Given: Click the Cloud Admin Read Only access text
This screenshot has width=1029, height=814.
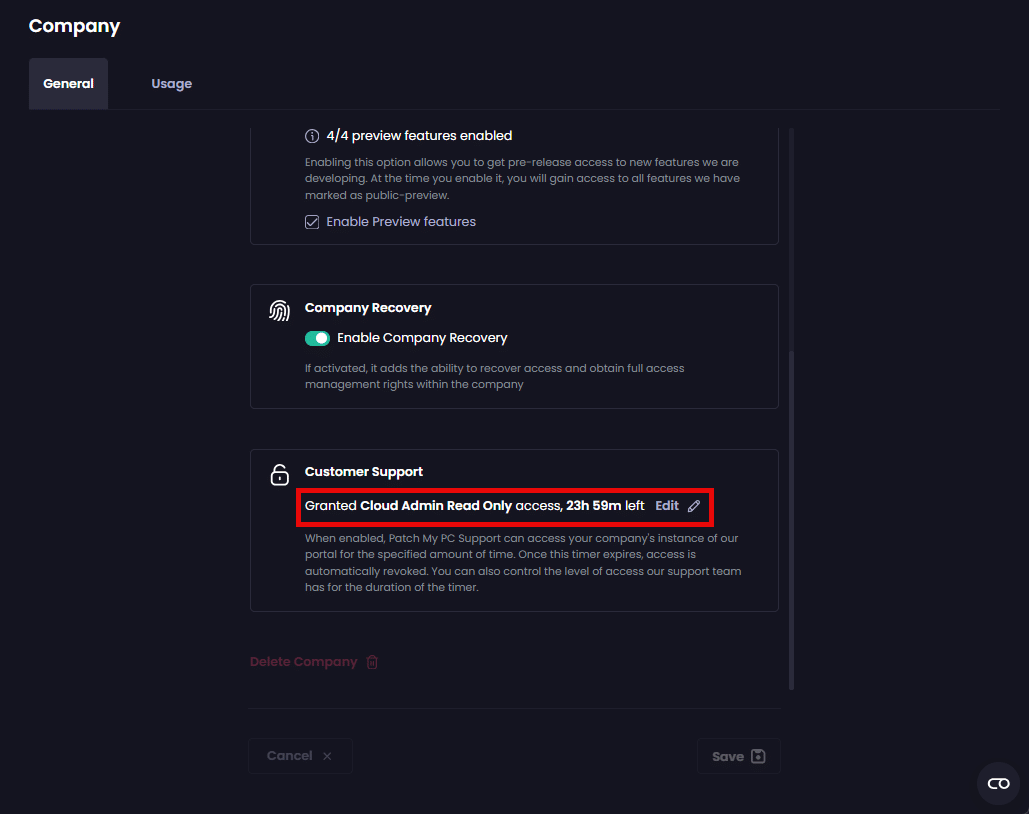Looking at the screenshot, I should tap(436, 506).
